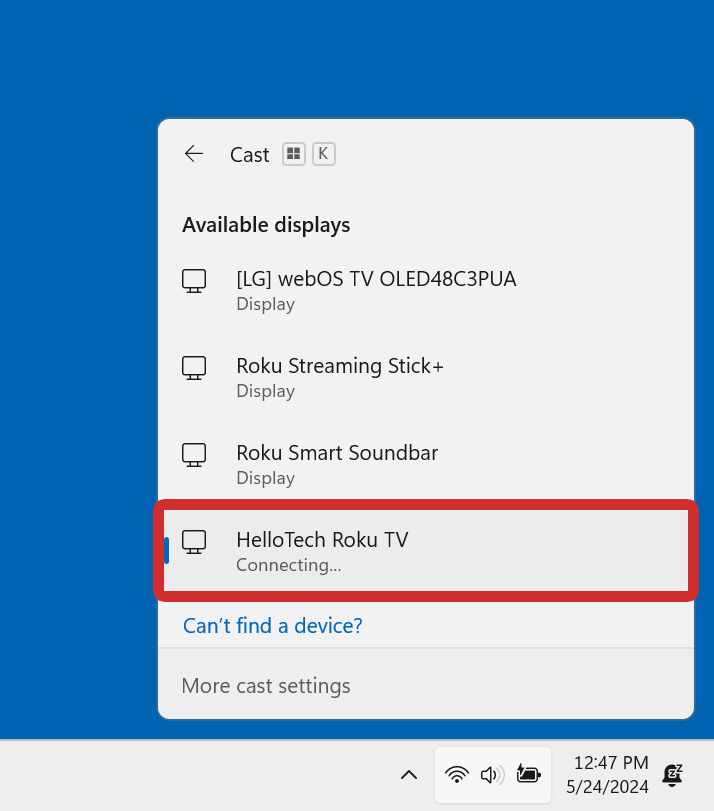Image resolution: width=714 pixels, height=811 pixels.
Task: Click the K key icon in the header
Action: [323, 154]
